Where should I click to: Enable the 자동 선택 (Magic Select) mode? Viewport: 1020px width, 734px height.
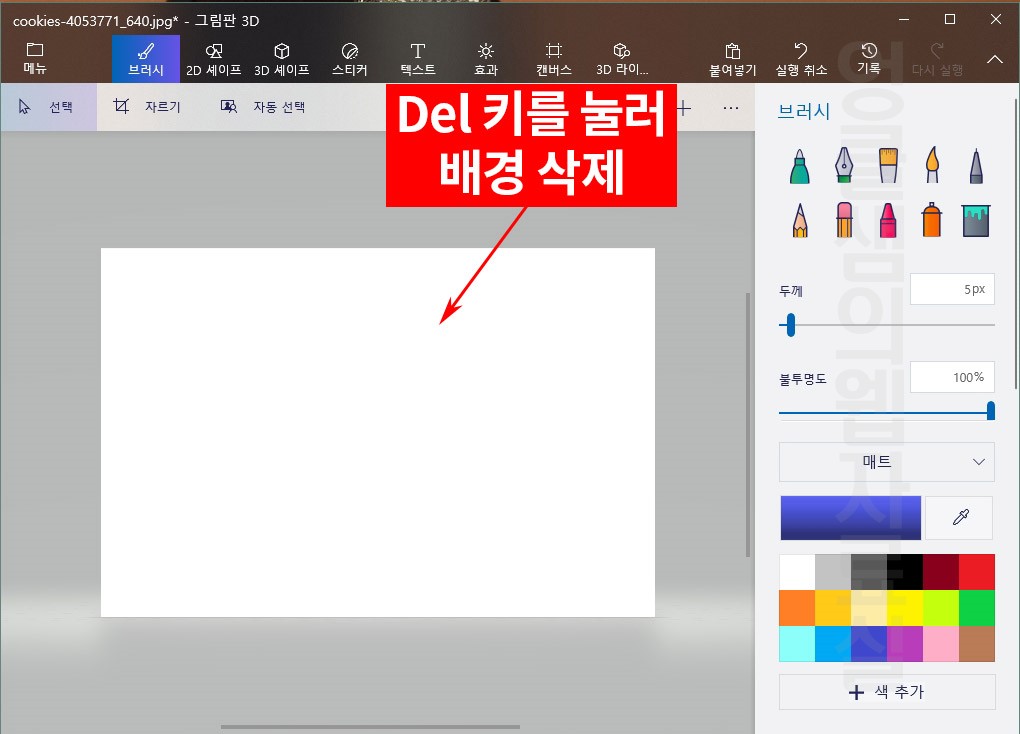click(x=262, y=106)
